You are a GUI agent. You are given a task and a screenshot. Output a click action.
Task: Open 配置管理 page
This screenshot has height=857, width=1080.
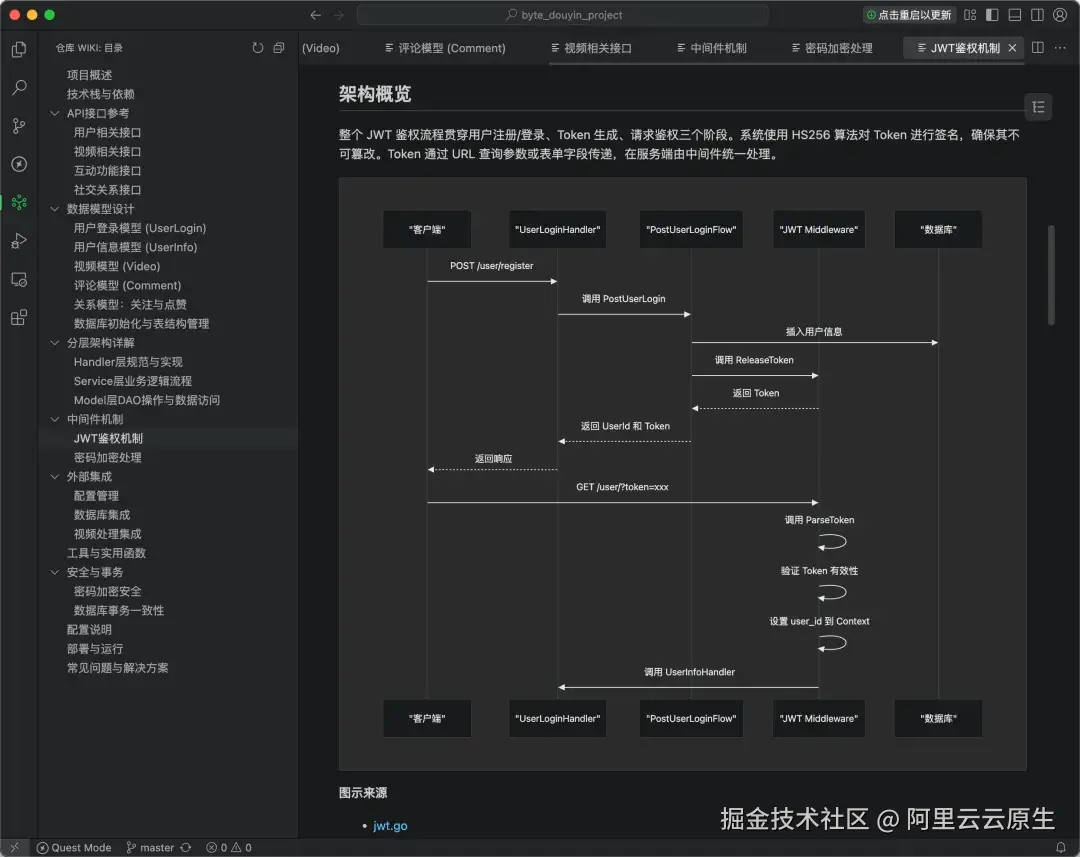[x=96, y=495]
